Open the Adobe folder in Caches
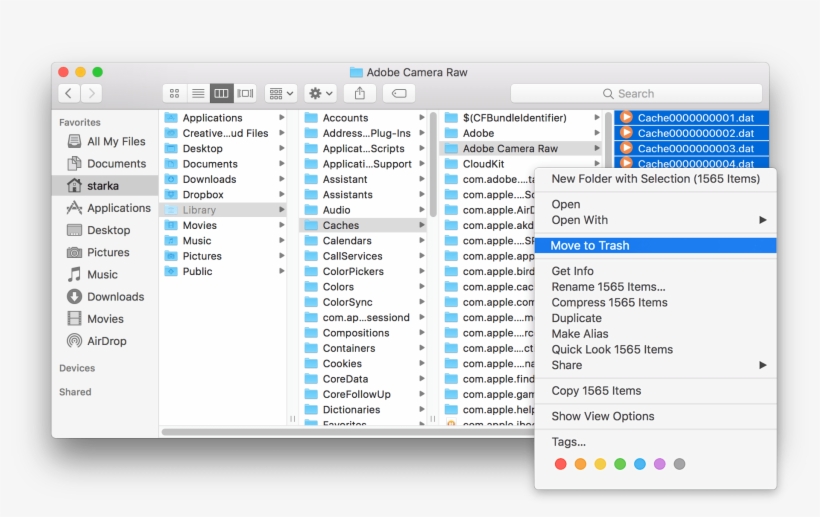820x517 pixels. point(522,133)
